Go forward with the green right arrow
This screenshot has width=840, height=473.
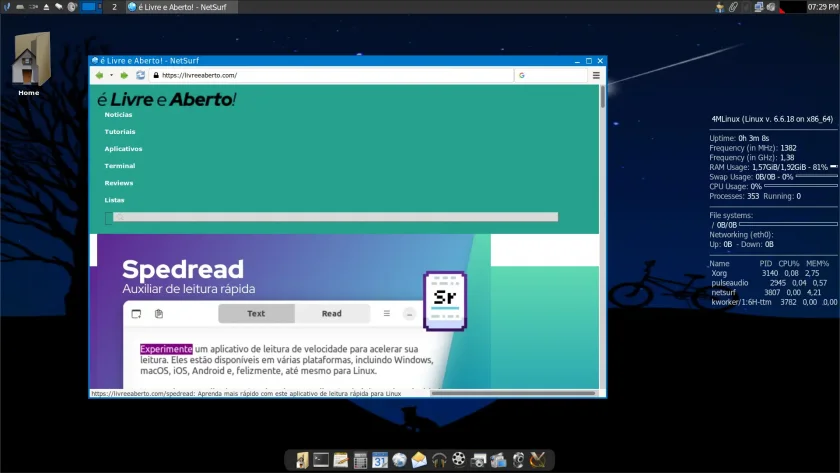tap(124, 76)
